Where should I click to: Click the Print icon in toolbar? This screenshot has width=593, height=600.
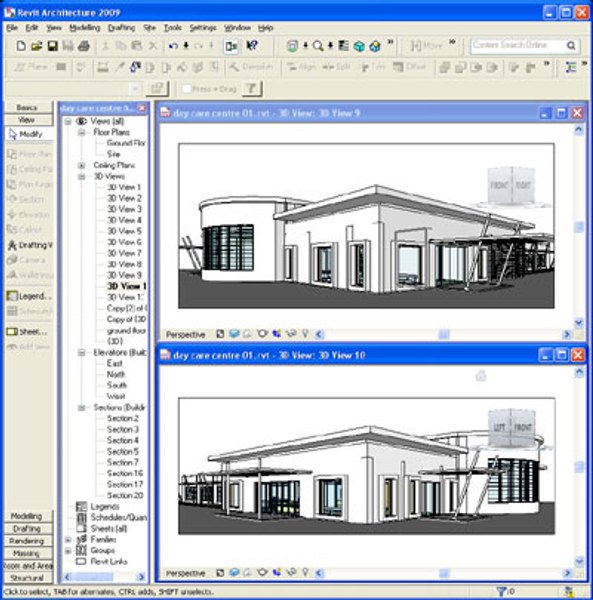point(84,46)
